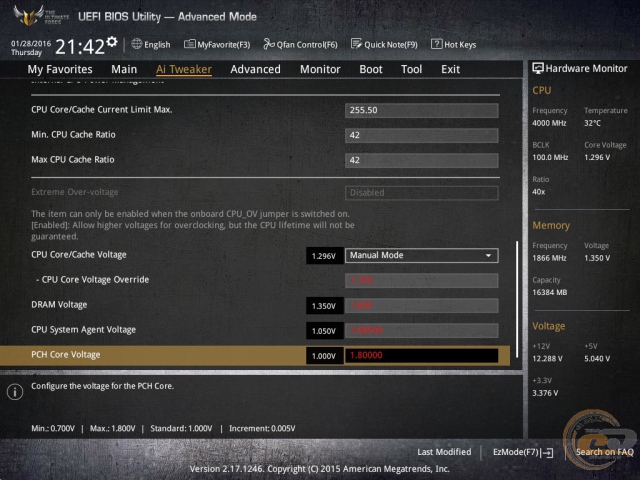Click the 5.040 V reading
640x480 pixels.
pyautogui.click(x=597, y=359)
